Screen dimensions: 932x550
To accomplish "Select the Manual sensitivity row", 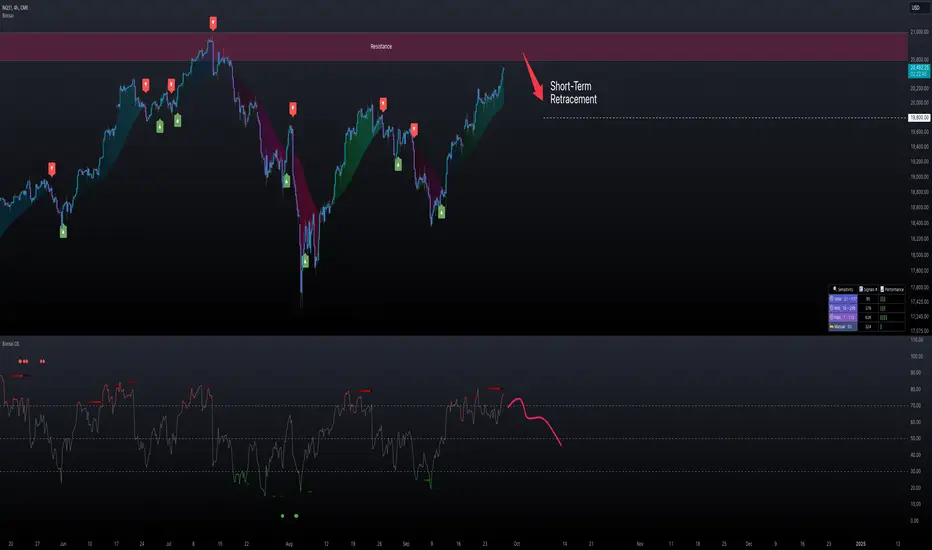I will (x=867, y=326).
